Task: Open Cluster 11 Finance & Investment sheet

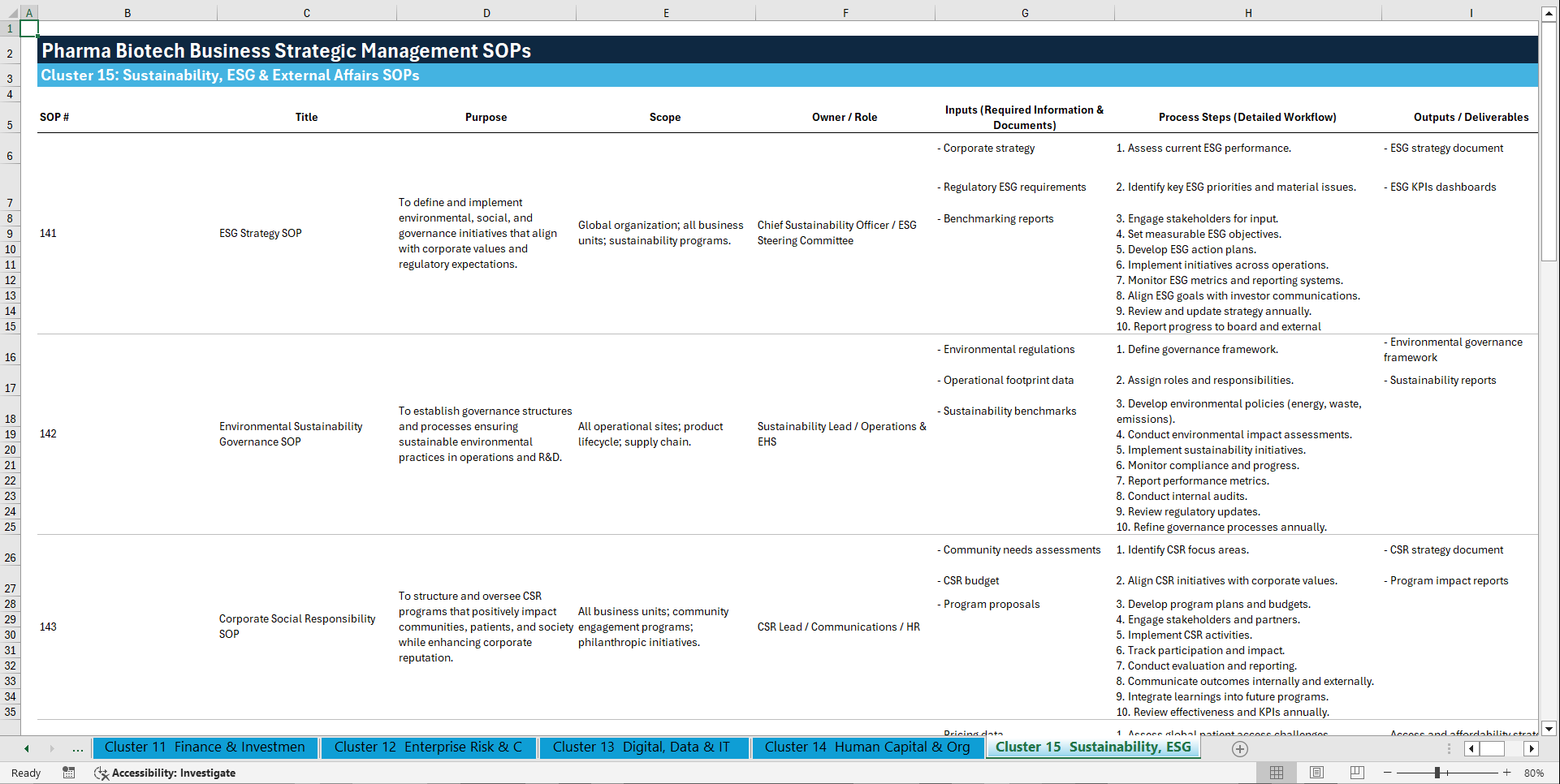Action: click(205, 747)
